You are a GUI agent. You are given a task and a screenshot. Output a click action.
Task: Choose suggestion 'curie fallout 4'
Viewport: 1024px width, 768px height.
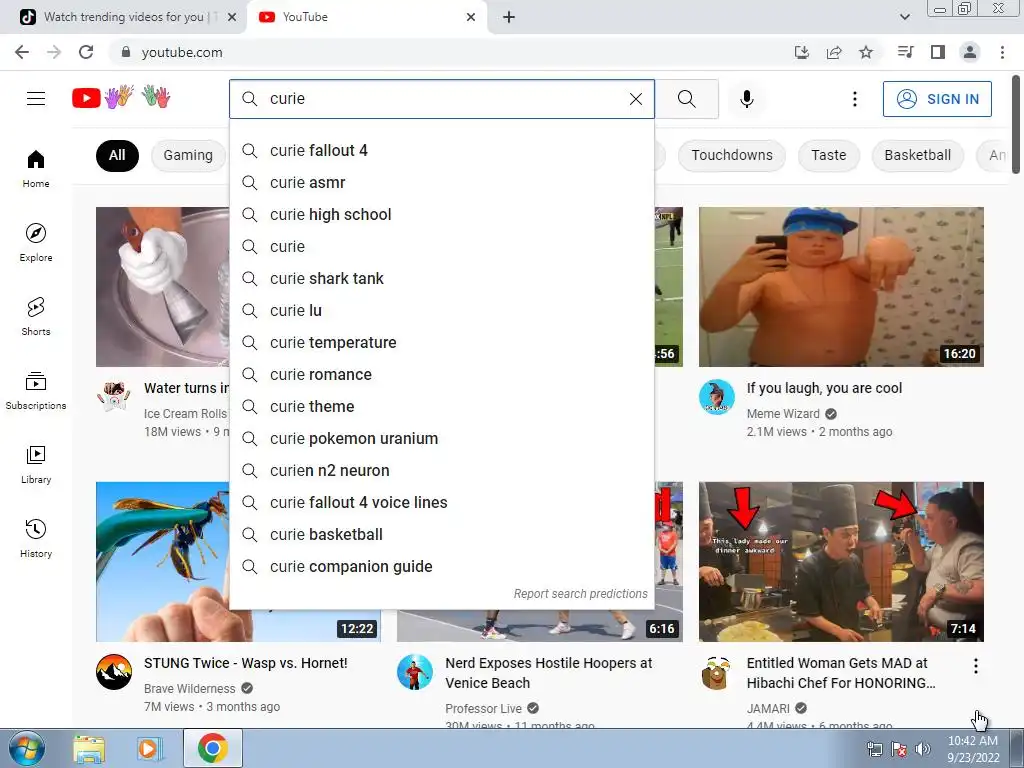[x=441, y=150]
